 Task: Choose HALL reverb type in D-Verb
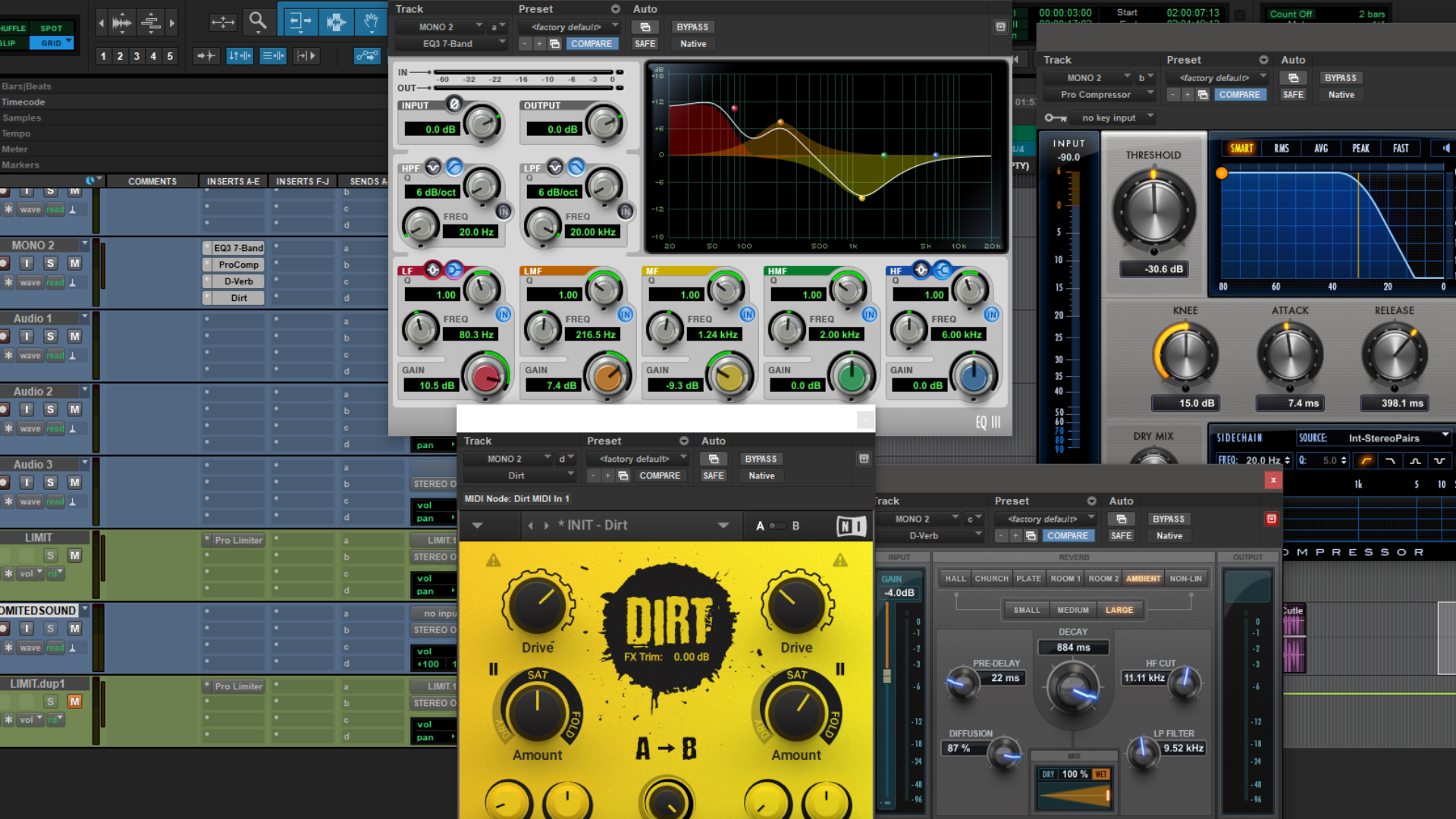coord(955,579)
